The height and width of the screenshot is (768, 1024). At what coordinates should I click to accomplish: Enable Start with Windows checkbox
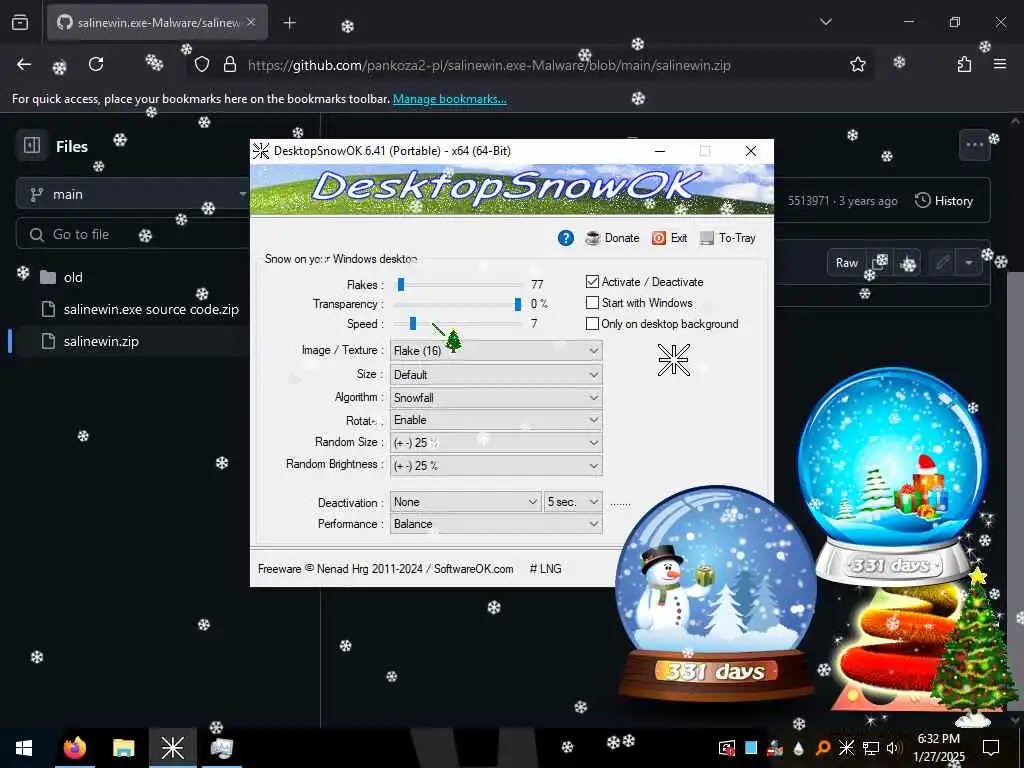[592, 303]
